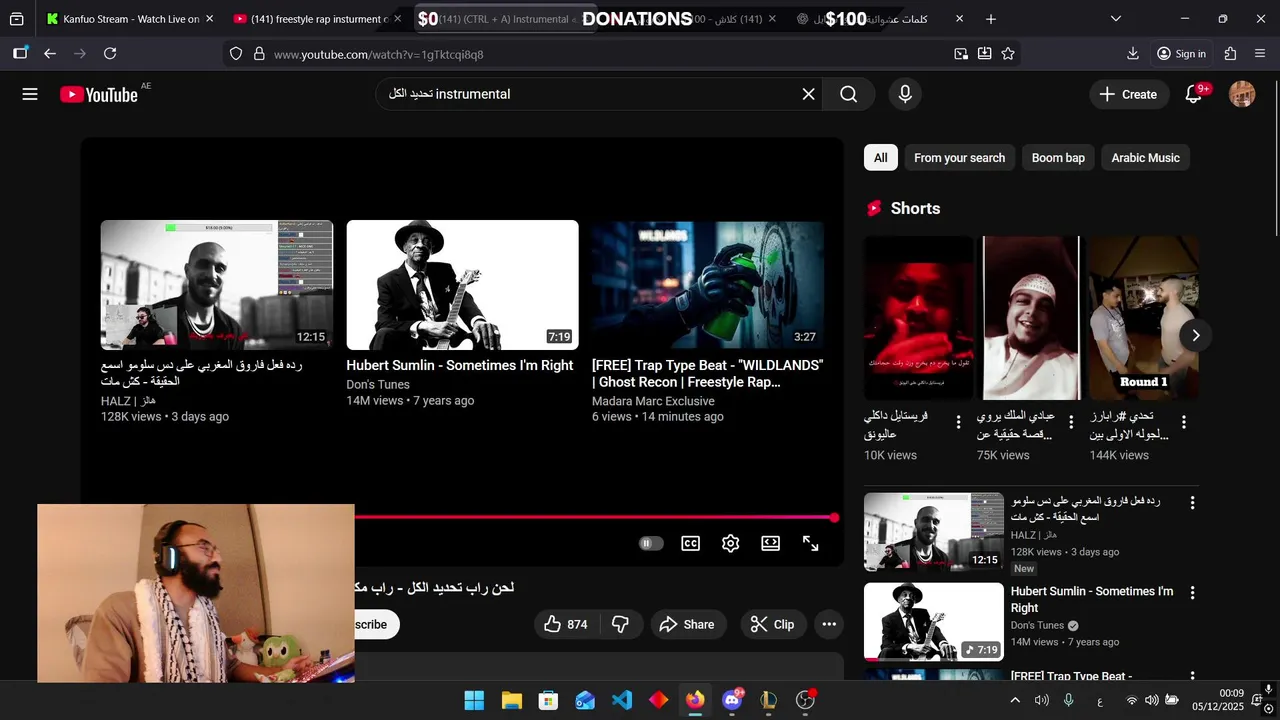Go back in browser
The image size is (1280, 720).
(x=50, y=54)
